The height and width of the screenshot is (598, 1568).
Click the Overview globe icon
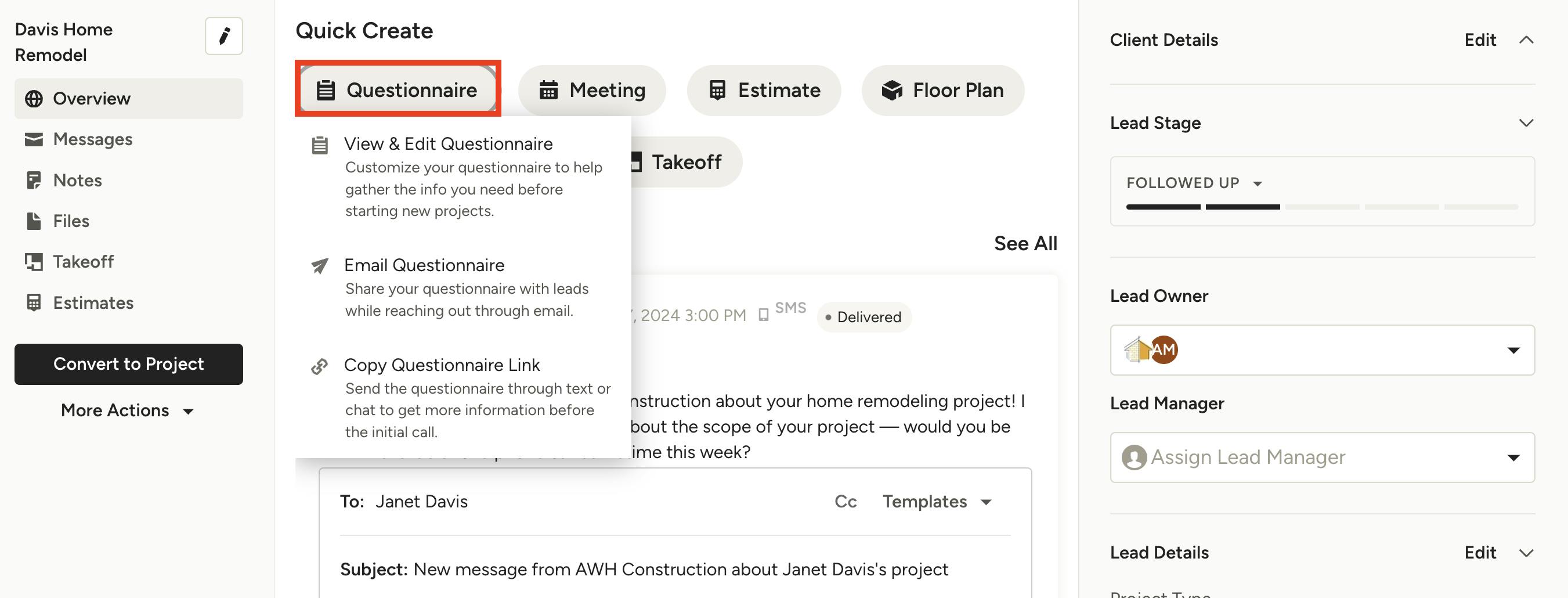[x=35, y=98]
